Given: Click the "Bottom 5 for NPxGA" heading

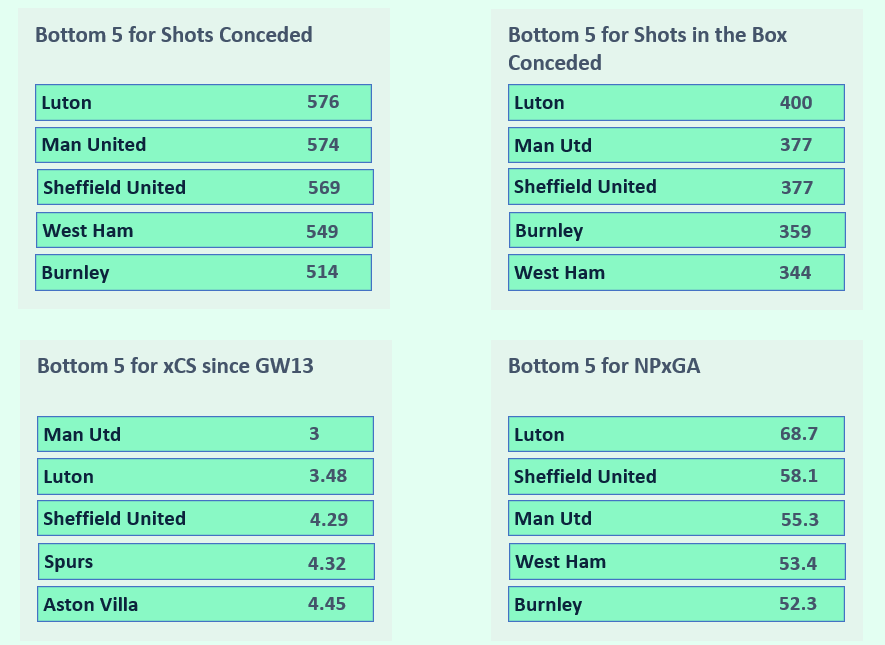Looking at the screenshot, I should coord(604,366).
